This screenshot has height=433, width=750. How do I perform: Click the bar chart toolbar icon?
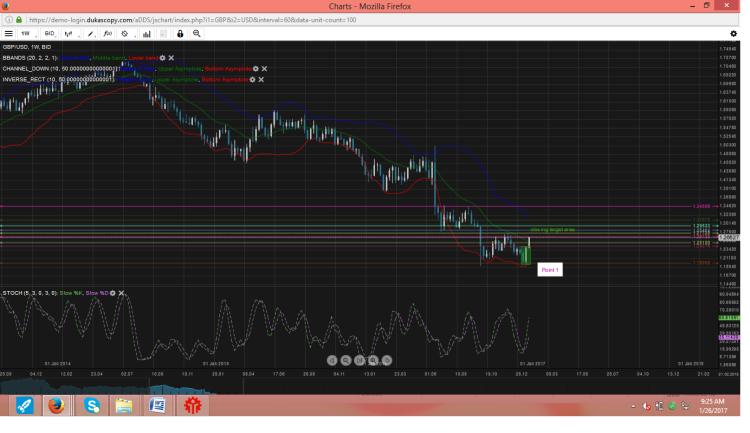[x=146, y=33]
